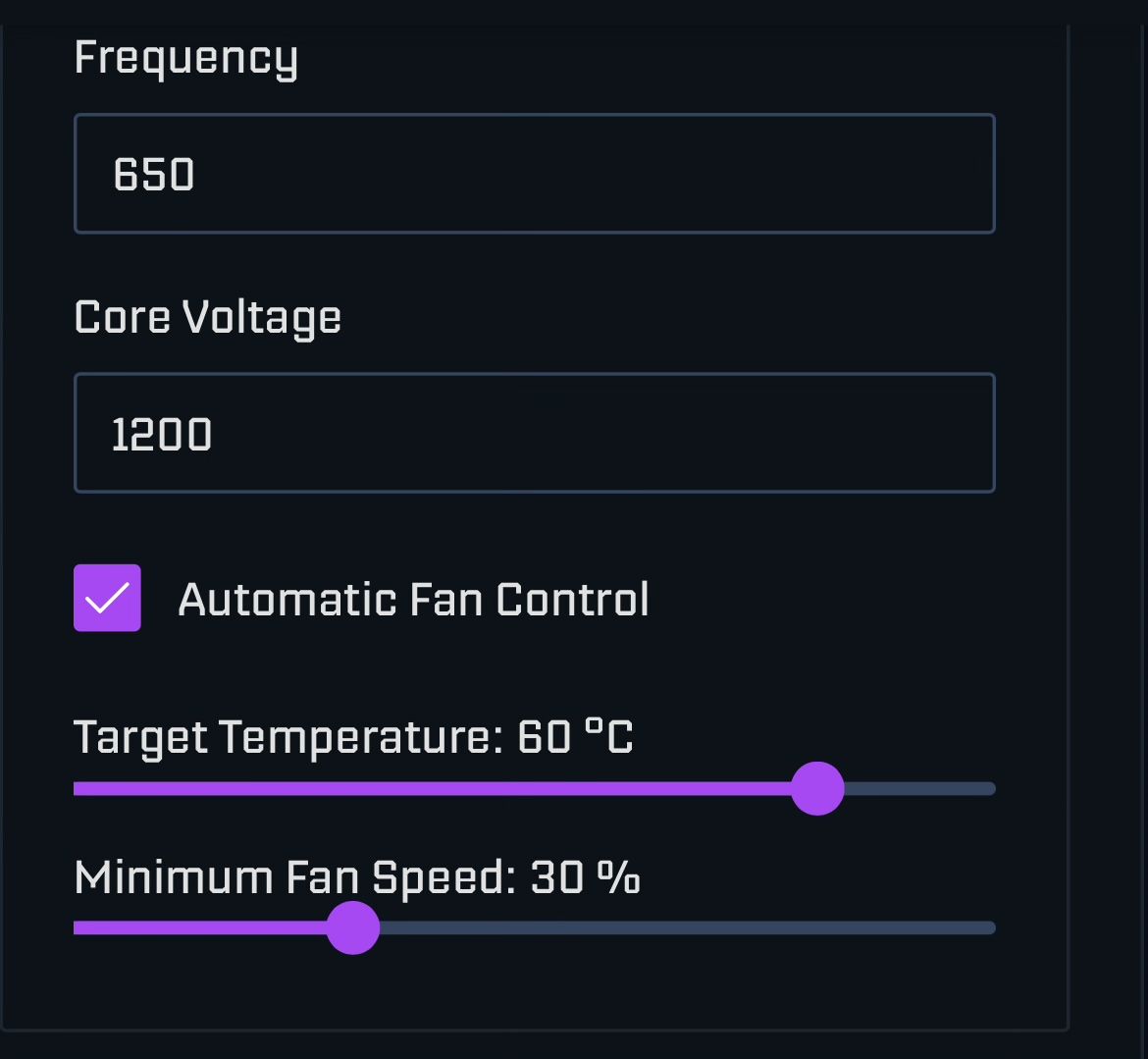This screenshot has width=1148, height=1059.
Task: Click the Minimum Fan Speed: 30 % label
Action: [357, 877]
